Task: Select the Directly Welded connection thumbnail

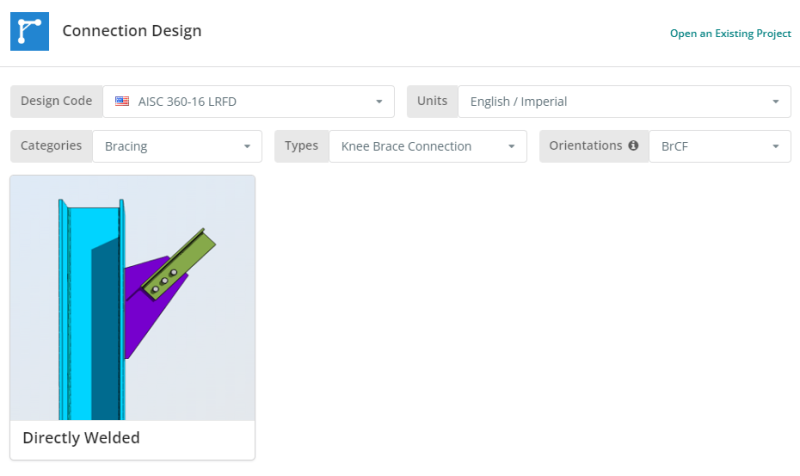Action: pyautogui.click(x=132, y=298)
